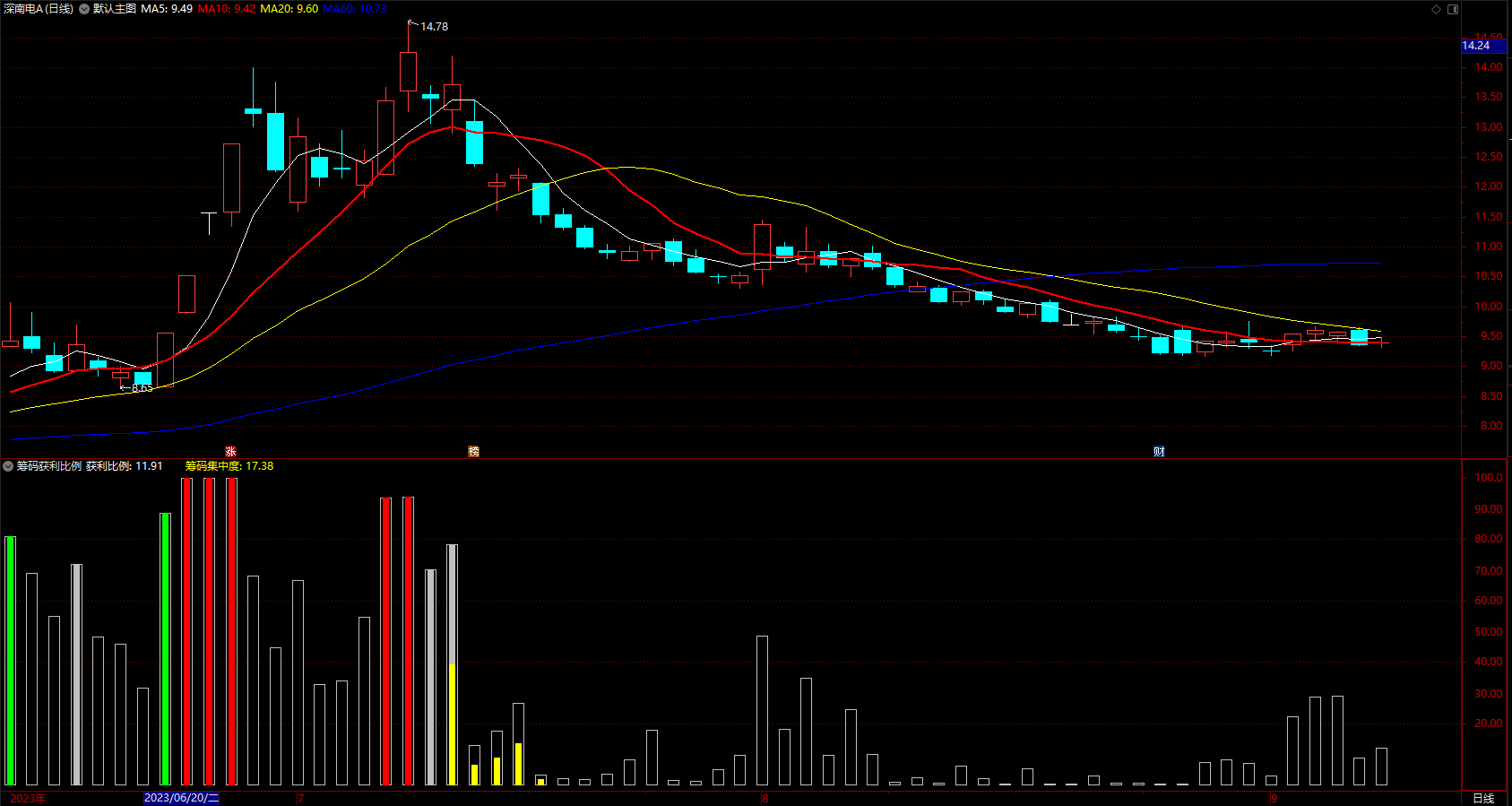The height and width of the screenshot is (806, 1512).
Task: Select the MA10: 9.42 indicator label
Action: click(x=227, y=9)
